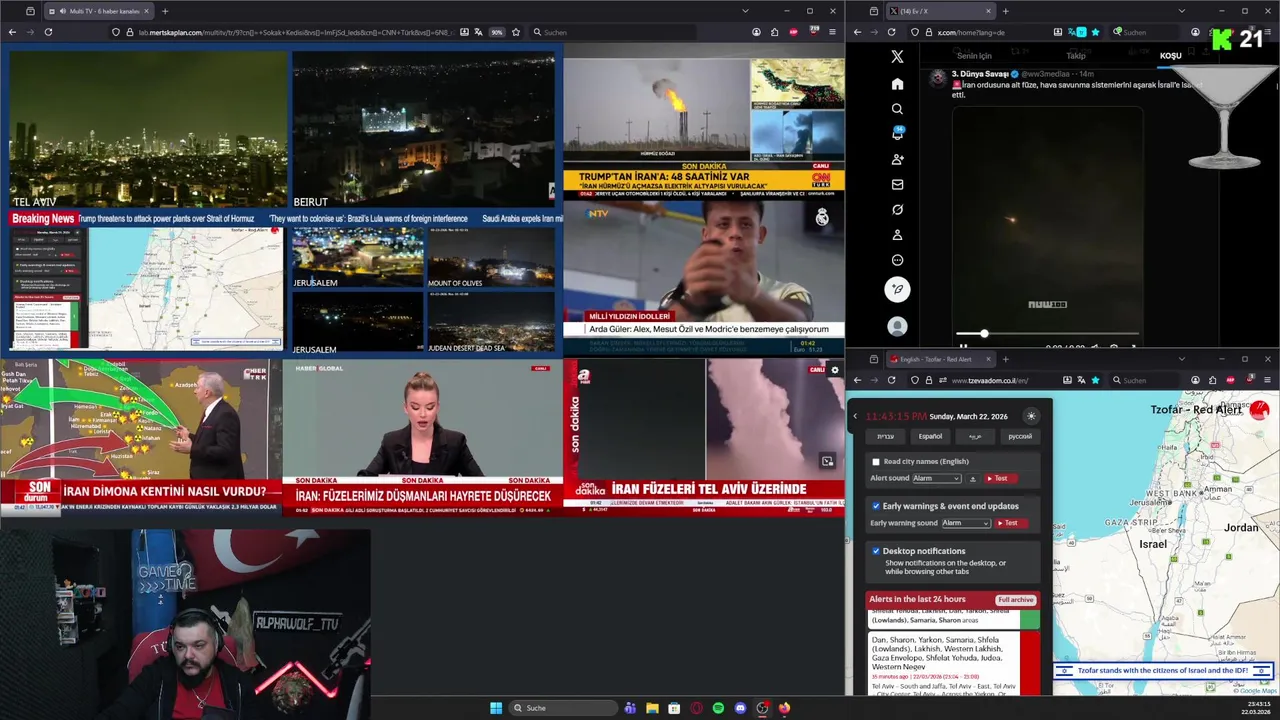Viewport: 1280px width, 720px height.
Task: Switch Tzofar language to русский
Action: (x=1020, y=436)
